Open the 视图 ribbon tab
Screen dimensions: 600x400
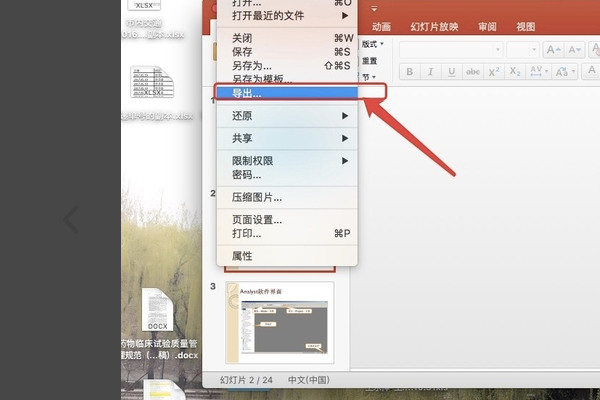click(525, 27)
